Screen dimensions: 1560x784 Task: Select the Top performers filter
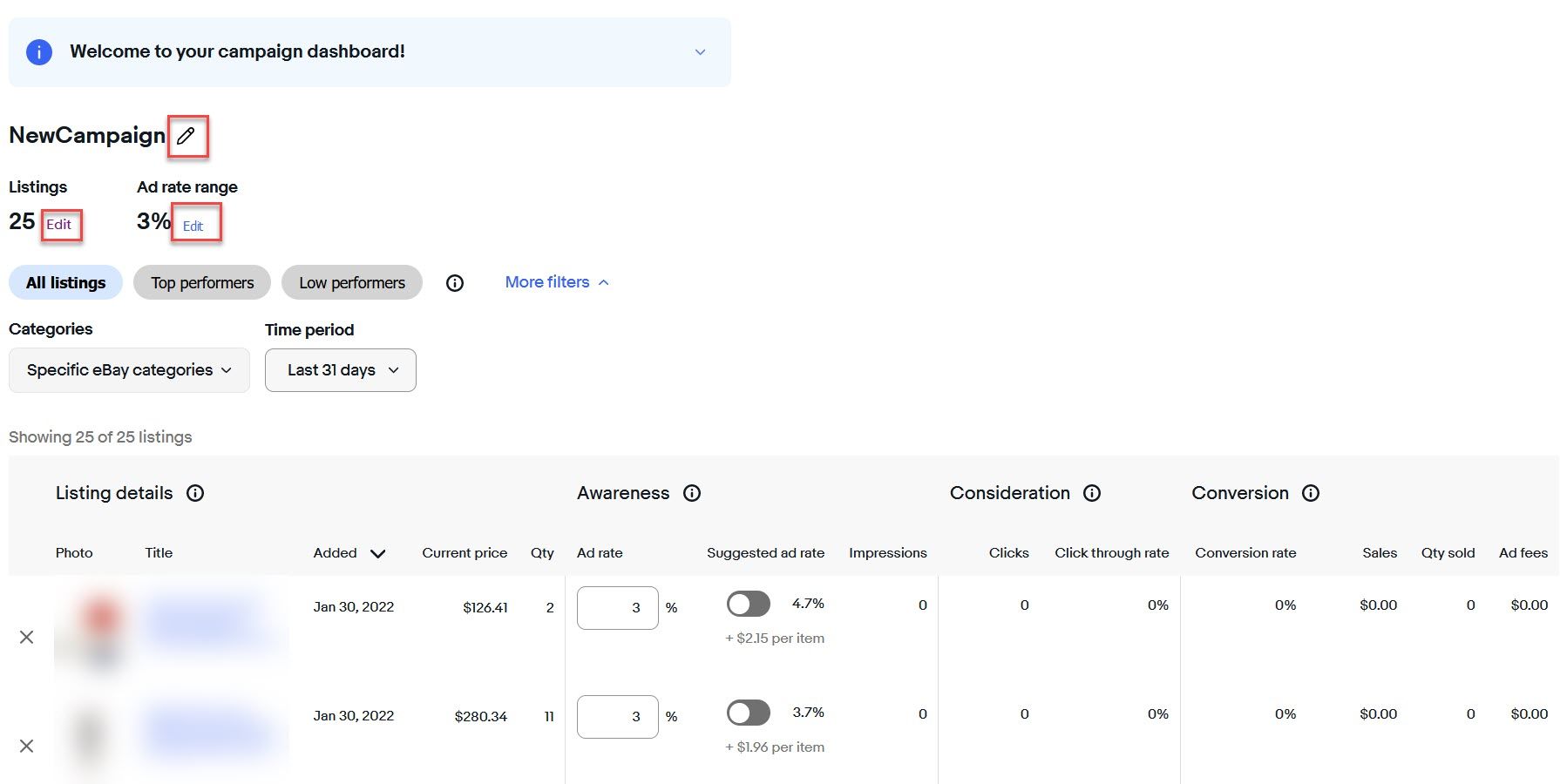[202, 283]
